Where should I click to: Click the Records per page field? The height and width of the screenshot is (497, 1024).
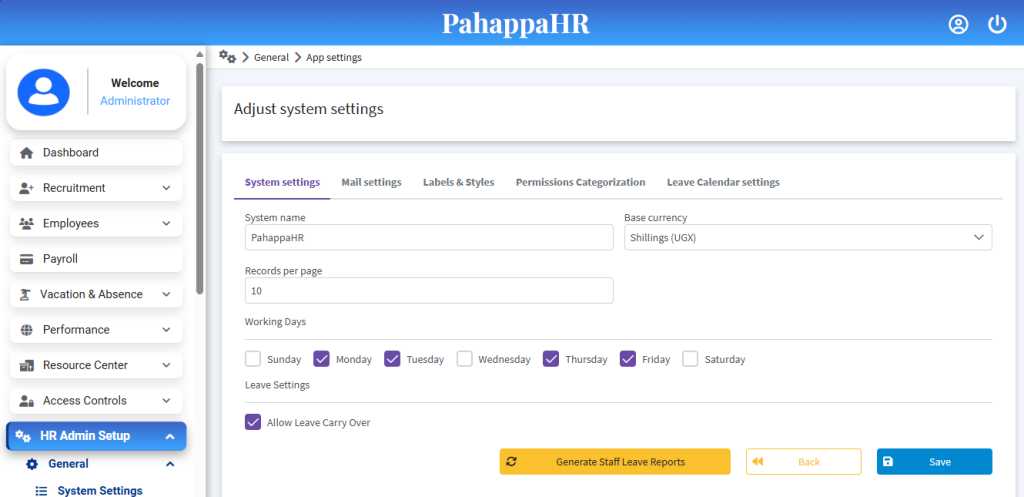coord(428,291)
